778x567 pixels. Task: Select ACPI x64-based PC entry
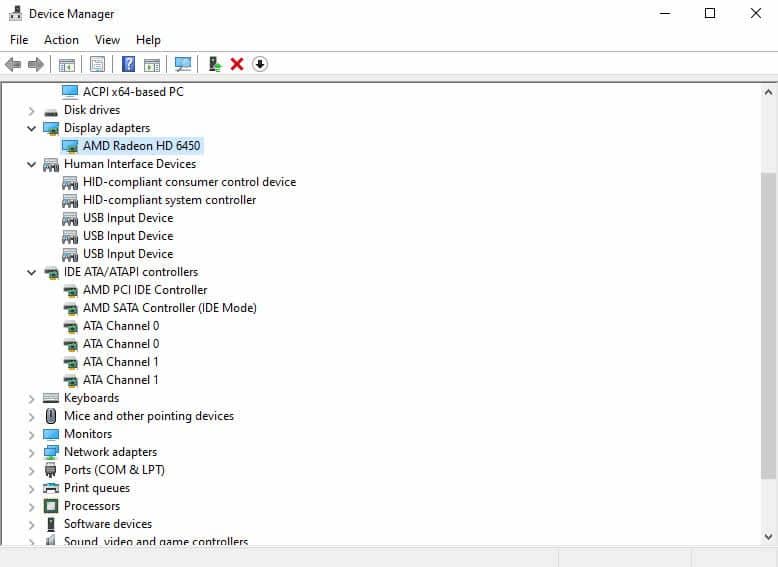coord(133,92)
